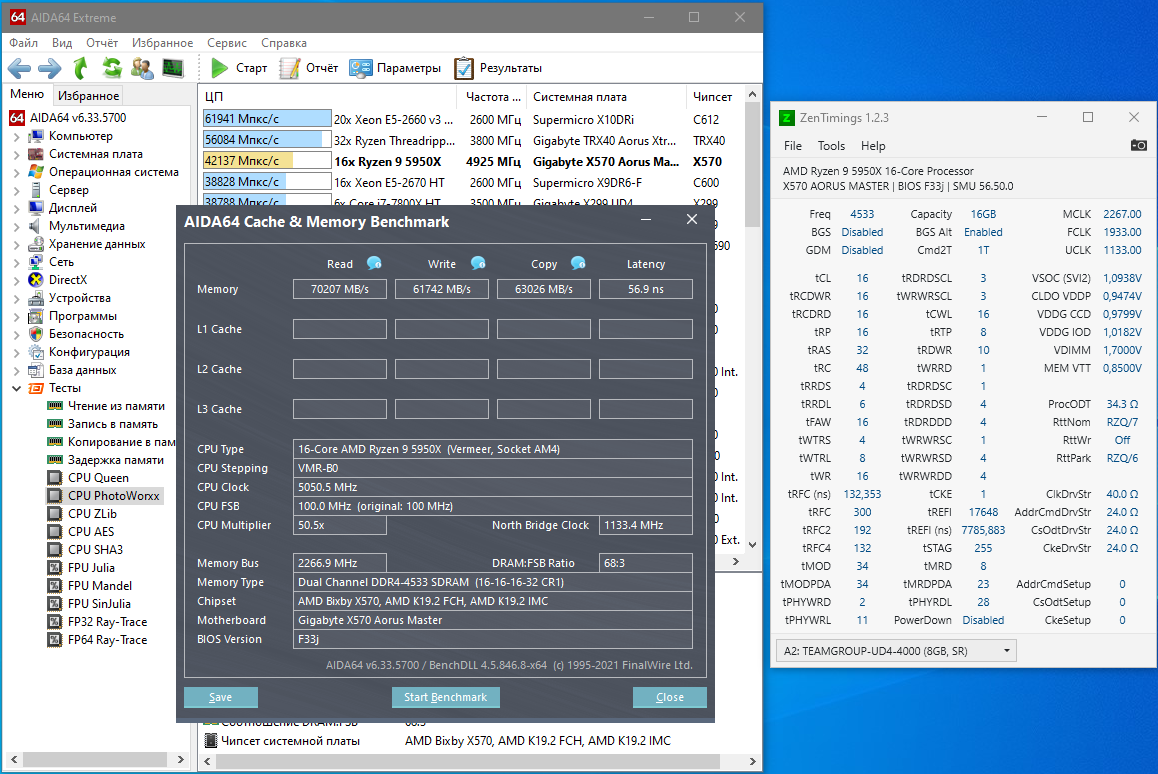Click the ZenTimings screenshot camera icon

click(x=1139, y=145)
